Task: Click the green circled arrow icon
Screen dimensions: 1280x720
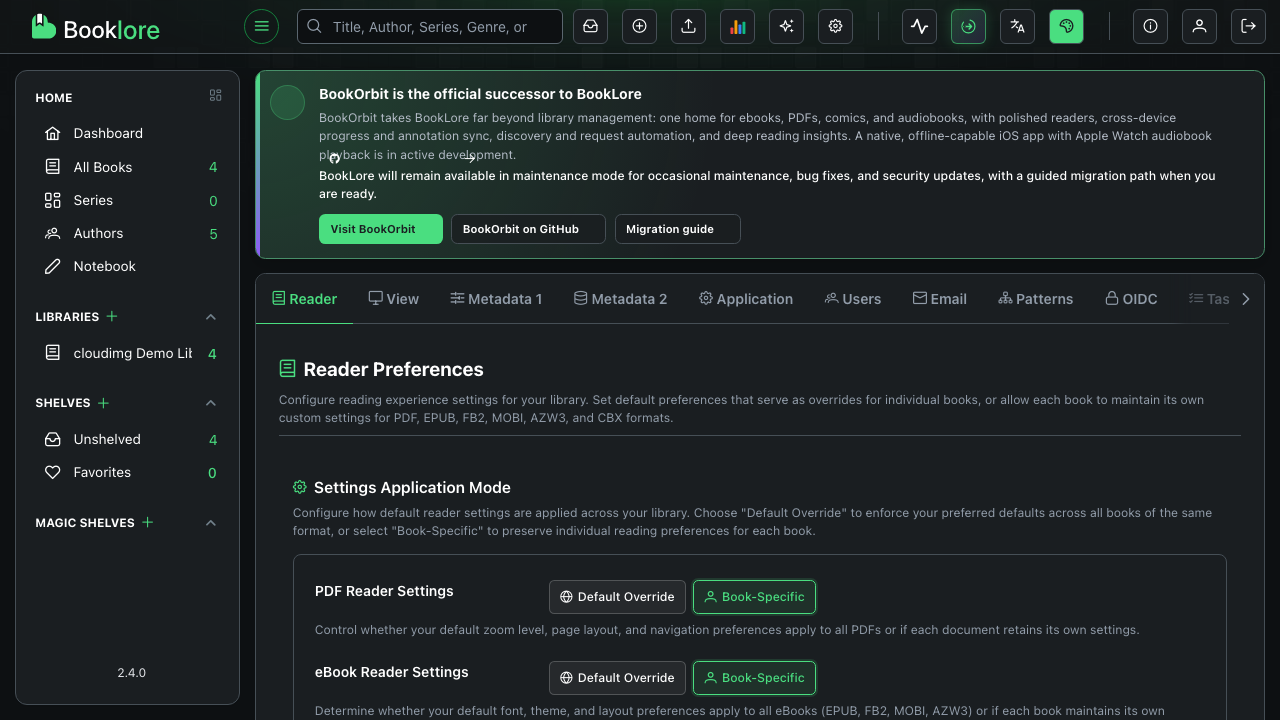Action: tap(968, 26)
